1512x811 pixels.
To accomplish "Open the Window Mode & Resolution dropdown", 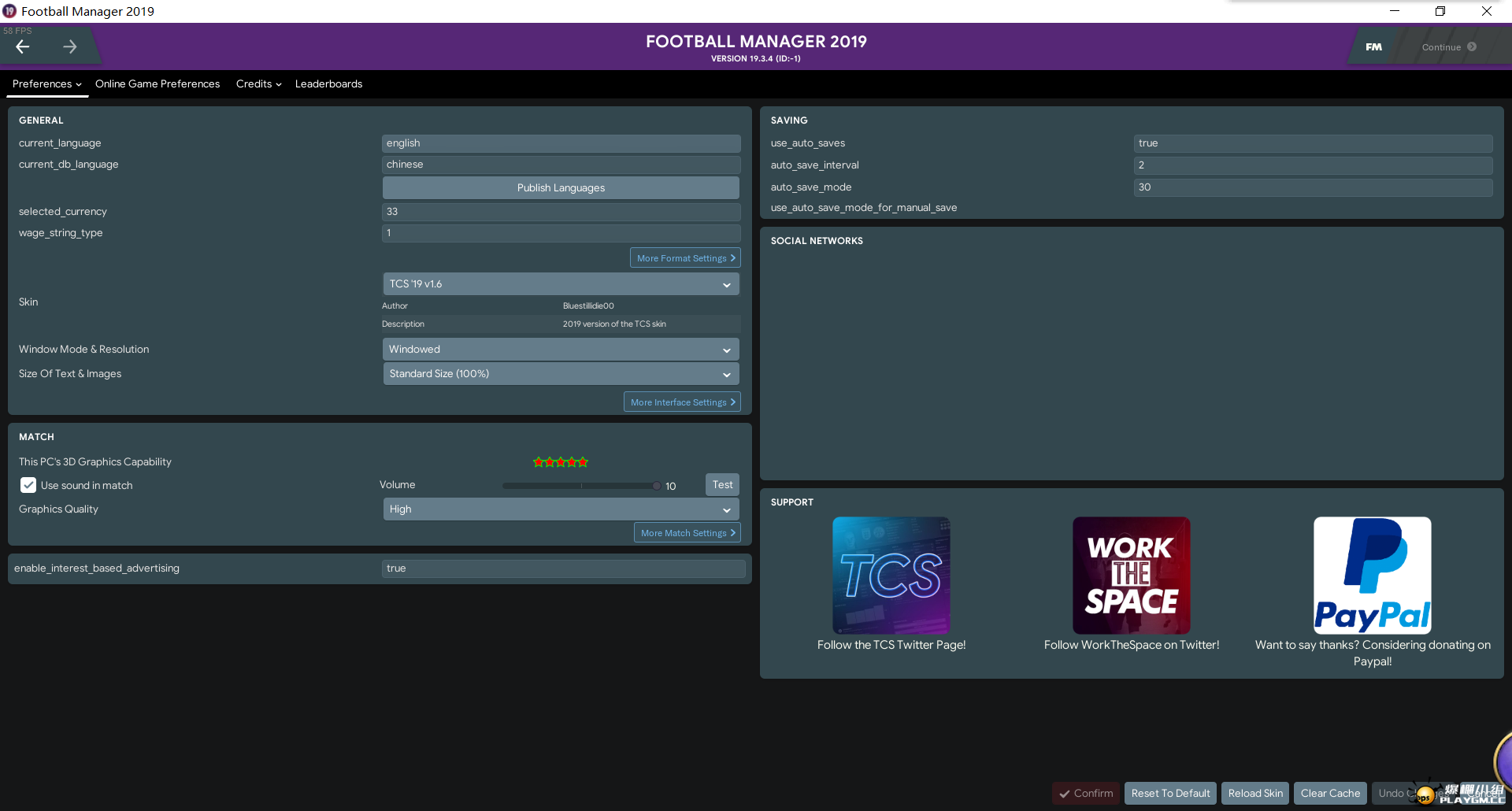I will tap(561, 350).
